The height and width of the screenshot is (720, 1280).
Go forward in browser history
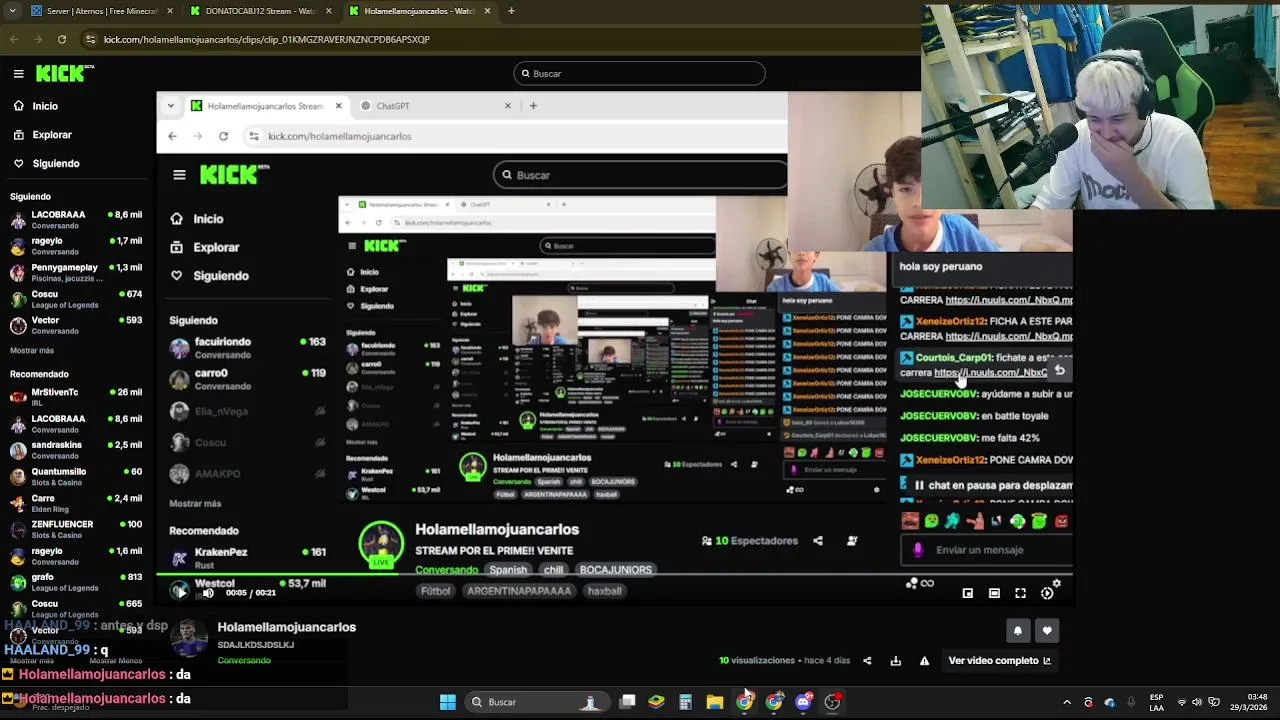(38, 39)
